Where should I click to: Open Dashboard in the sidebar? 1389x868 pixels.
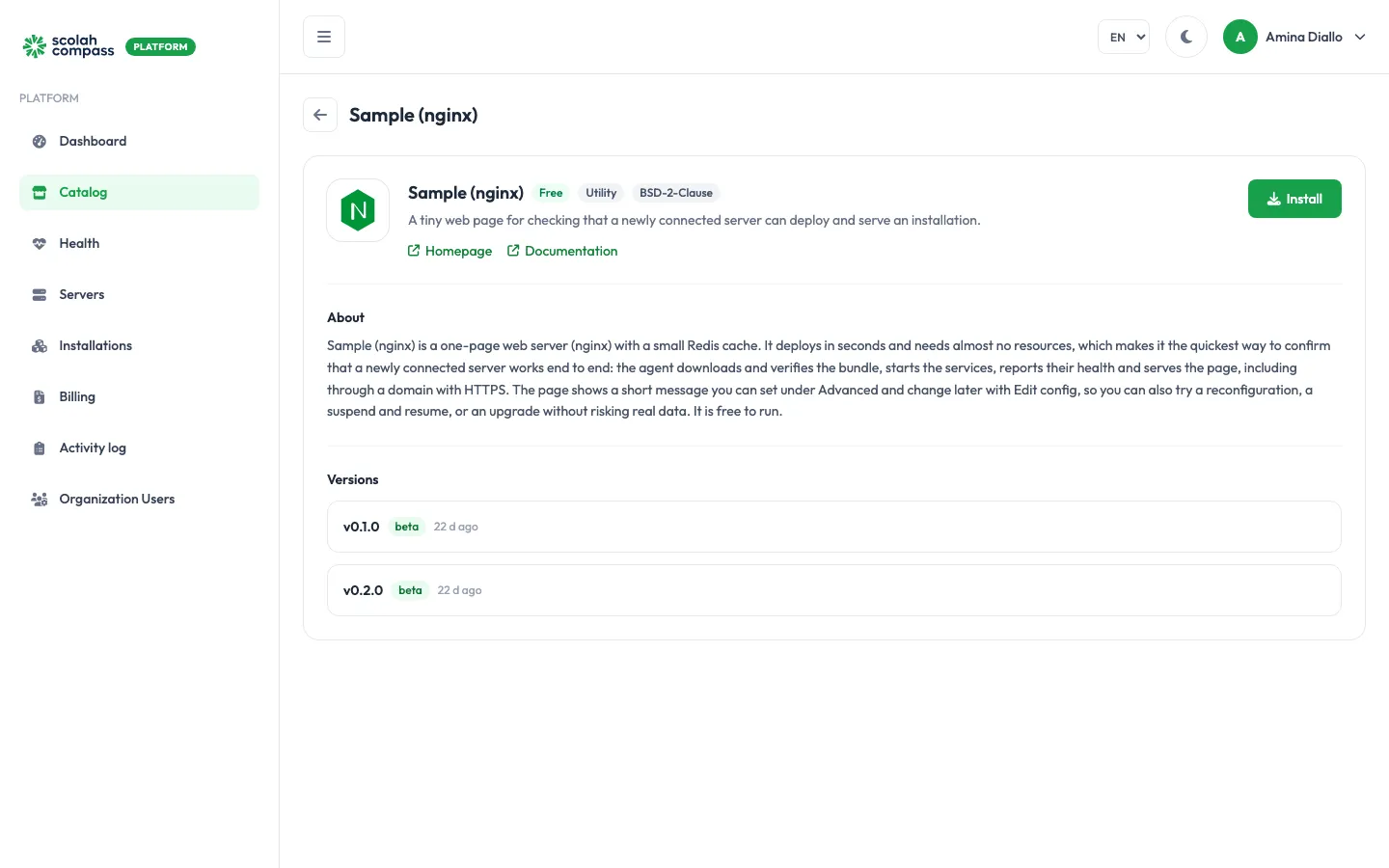(139, 142)
